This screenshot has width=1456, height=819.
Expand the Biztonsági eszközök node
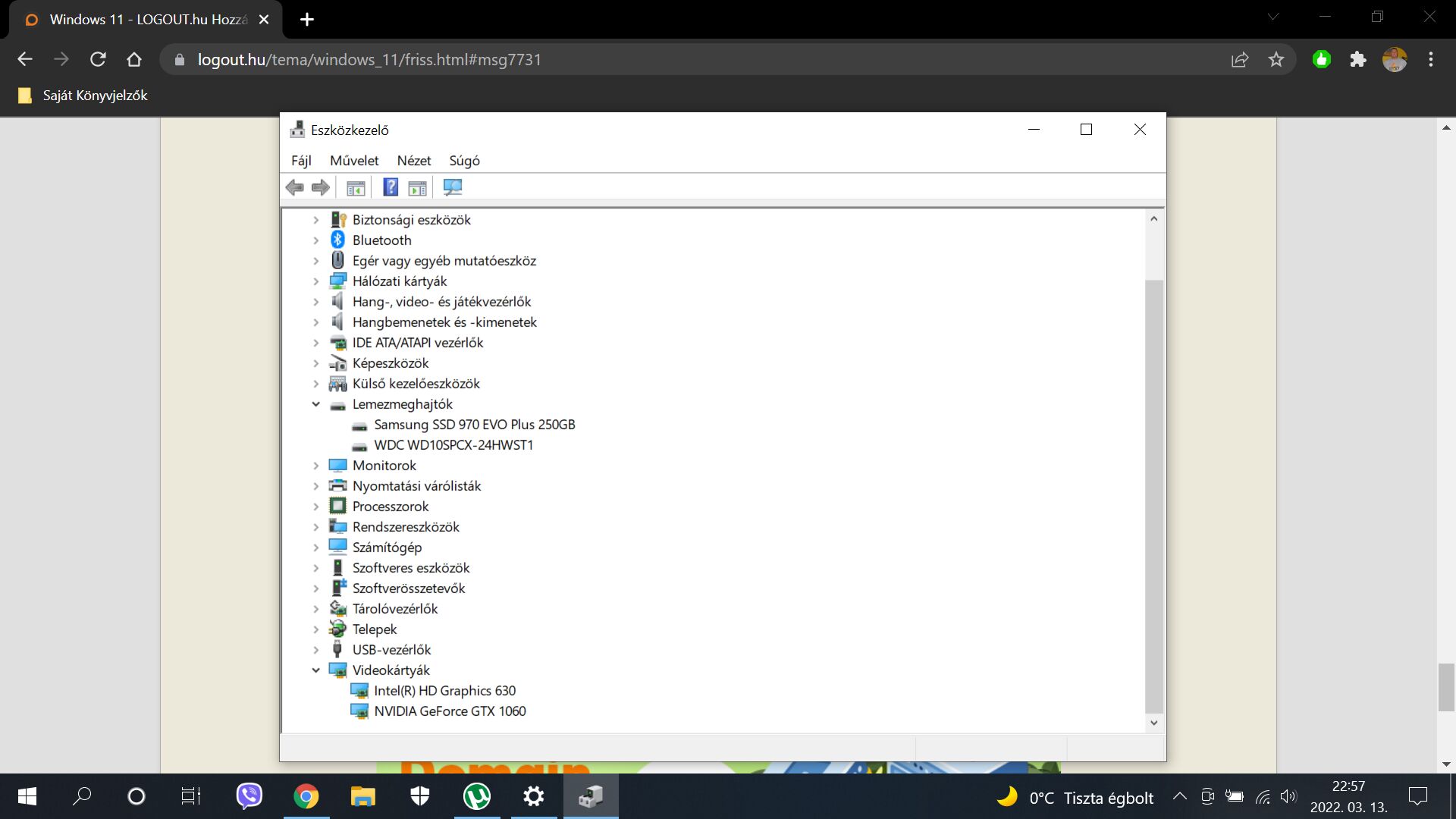click(316, 220)
